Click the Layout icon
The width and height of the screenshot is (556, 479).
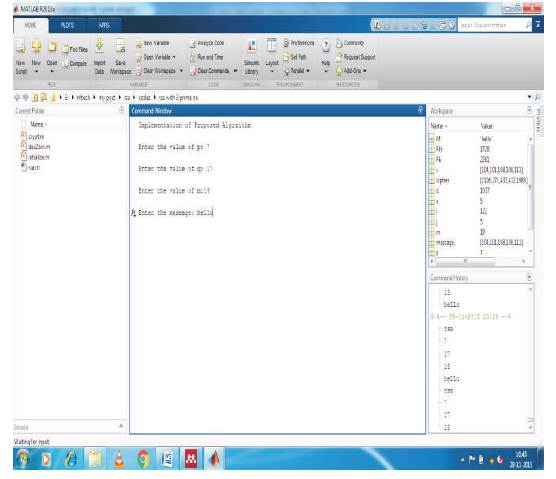coord(272,46)
